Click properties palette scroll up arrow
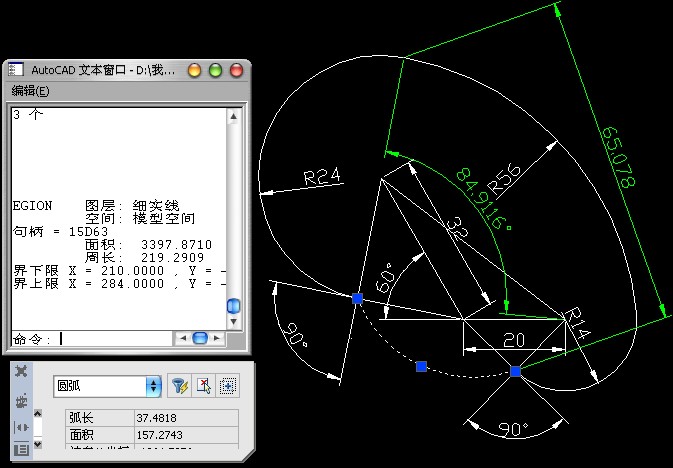This screenshot has width=673, height=468. 38,413
